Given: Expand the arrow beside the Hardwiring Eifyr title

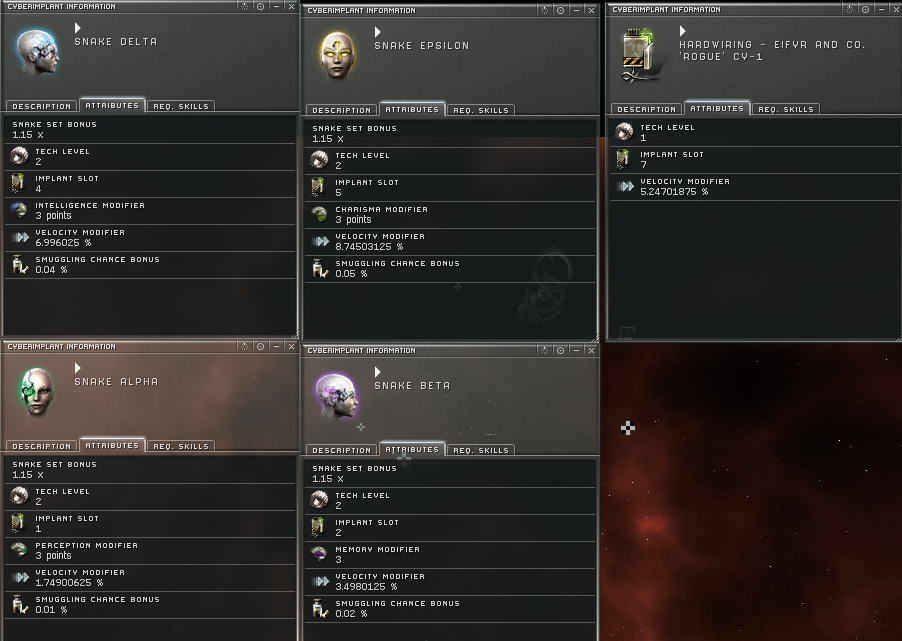Looking at the screenshot, I should 682,30.
